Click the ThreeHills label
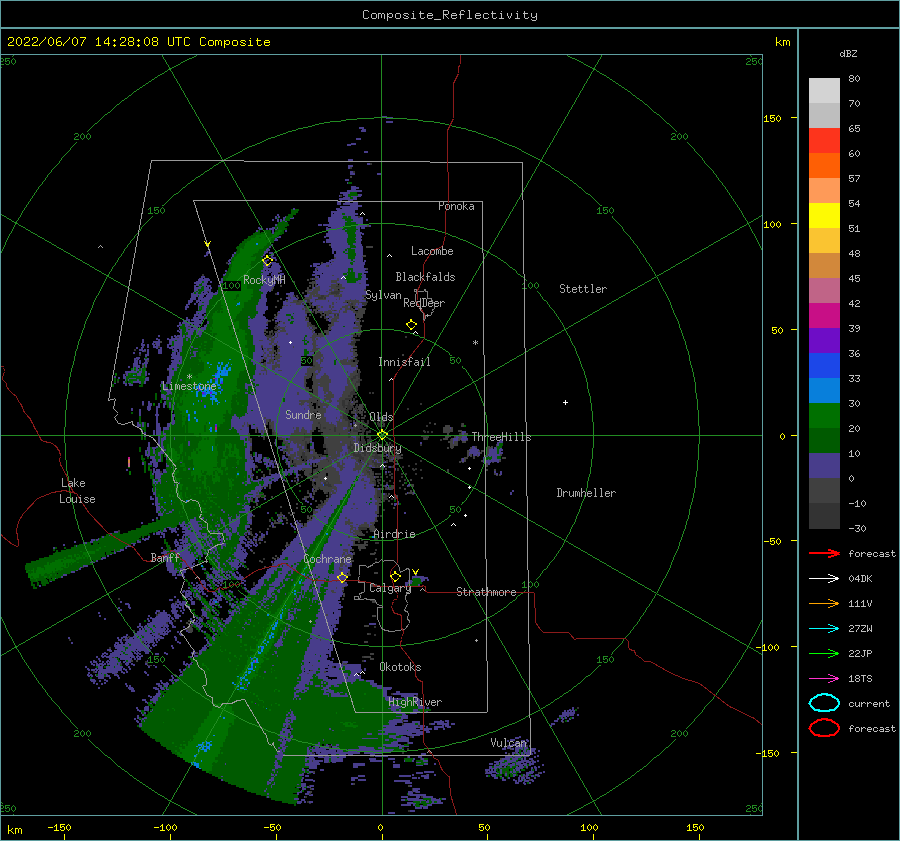This screenshot has height=841, width=900. [501, 437]
